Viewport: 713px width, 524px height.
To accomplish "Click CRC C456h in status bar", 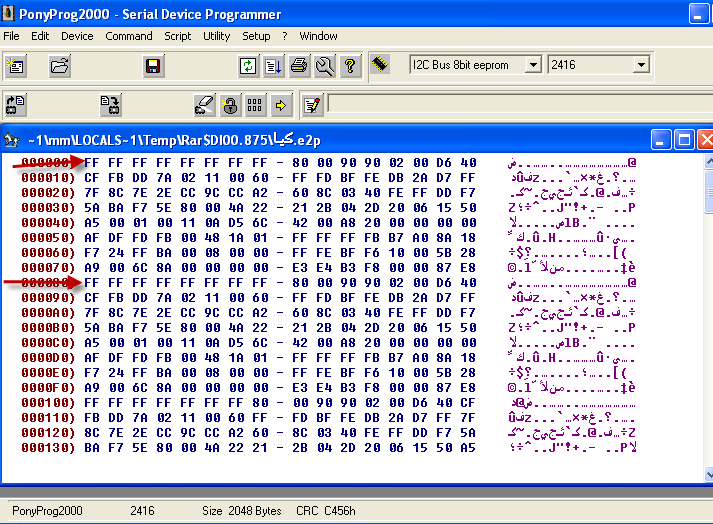I will (x=326, y=511).
